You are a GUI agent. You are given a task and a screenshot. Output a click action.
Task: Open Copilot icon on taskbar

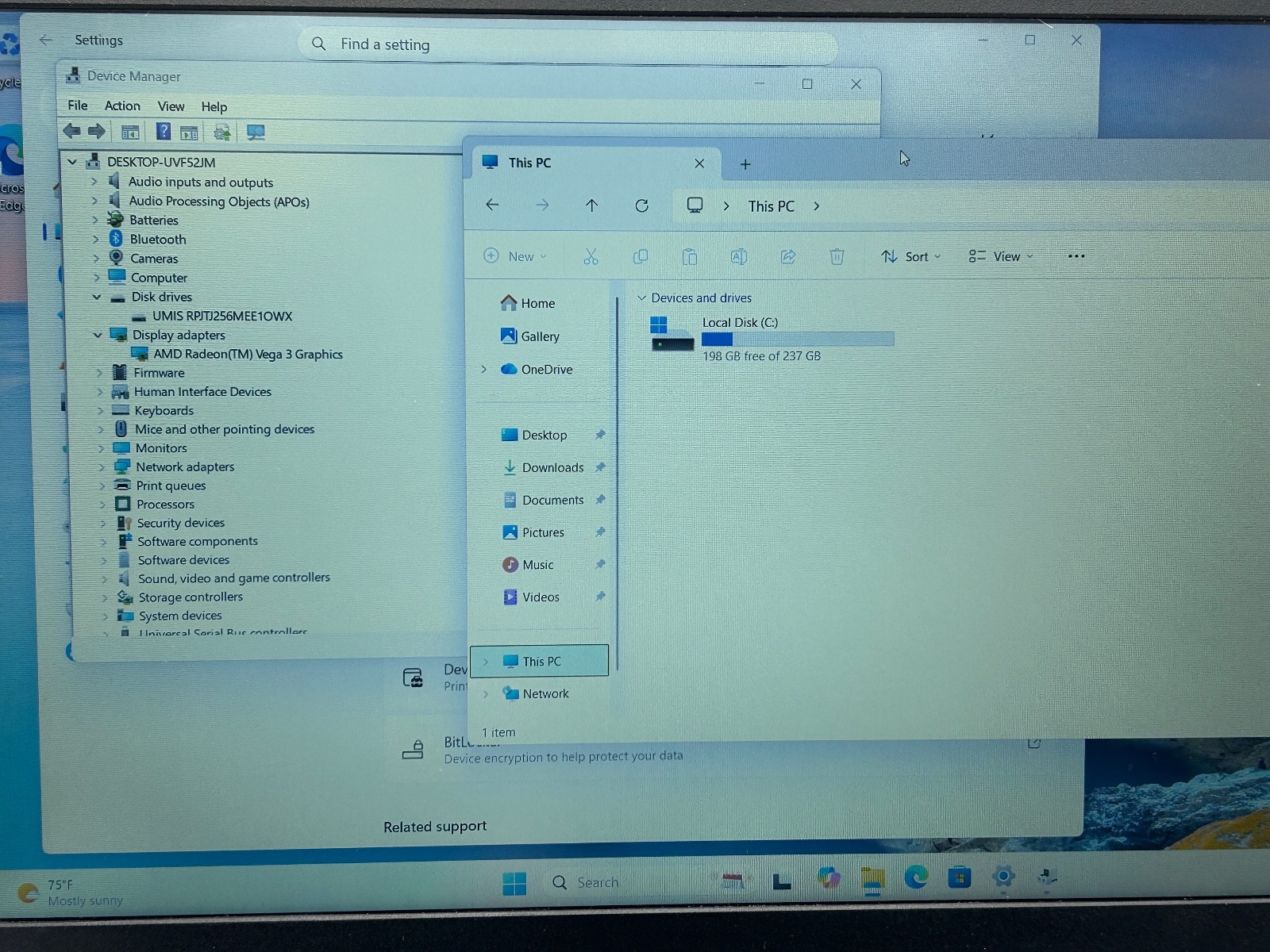pyautogui.click(x=829, y=877)
